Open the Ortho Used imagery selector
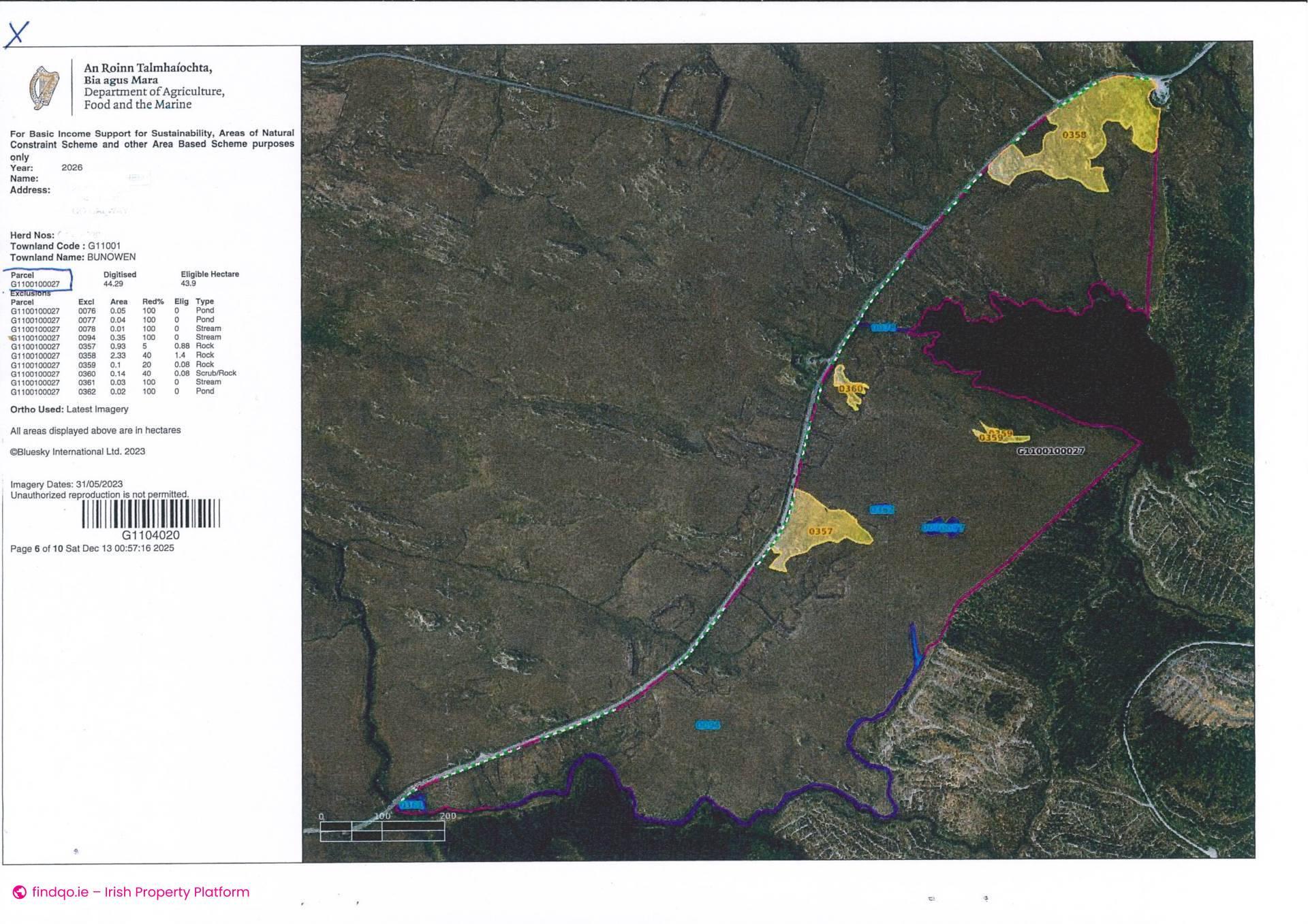 point(69,409)
